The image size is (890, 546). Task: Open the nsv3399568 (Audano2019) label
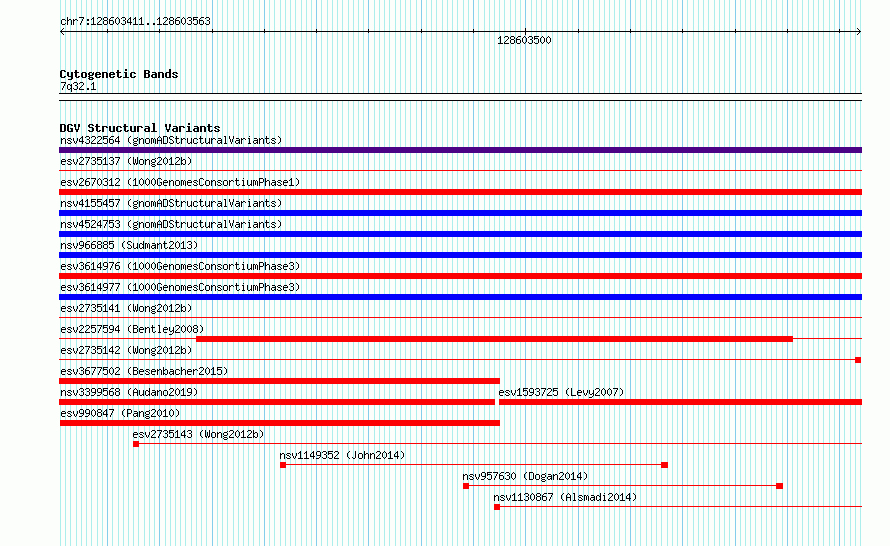(x=129, y=392)
